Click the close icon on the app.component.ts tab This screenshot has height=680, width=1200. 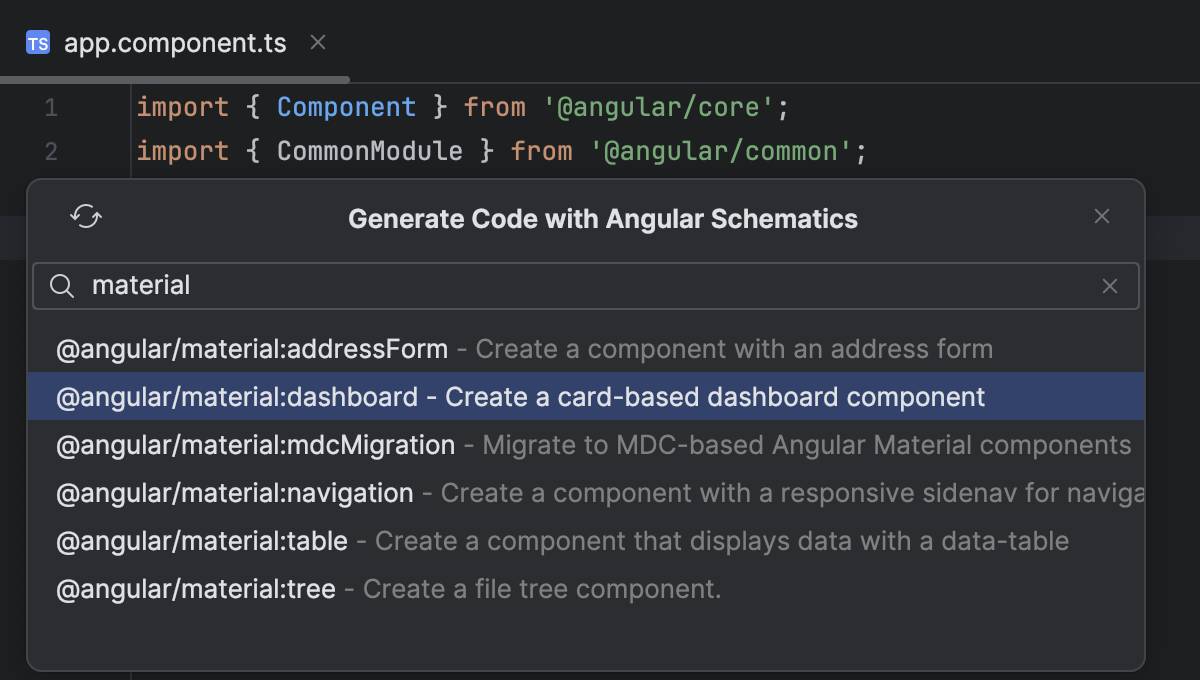(x=317, y=42)
